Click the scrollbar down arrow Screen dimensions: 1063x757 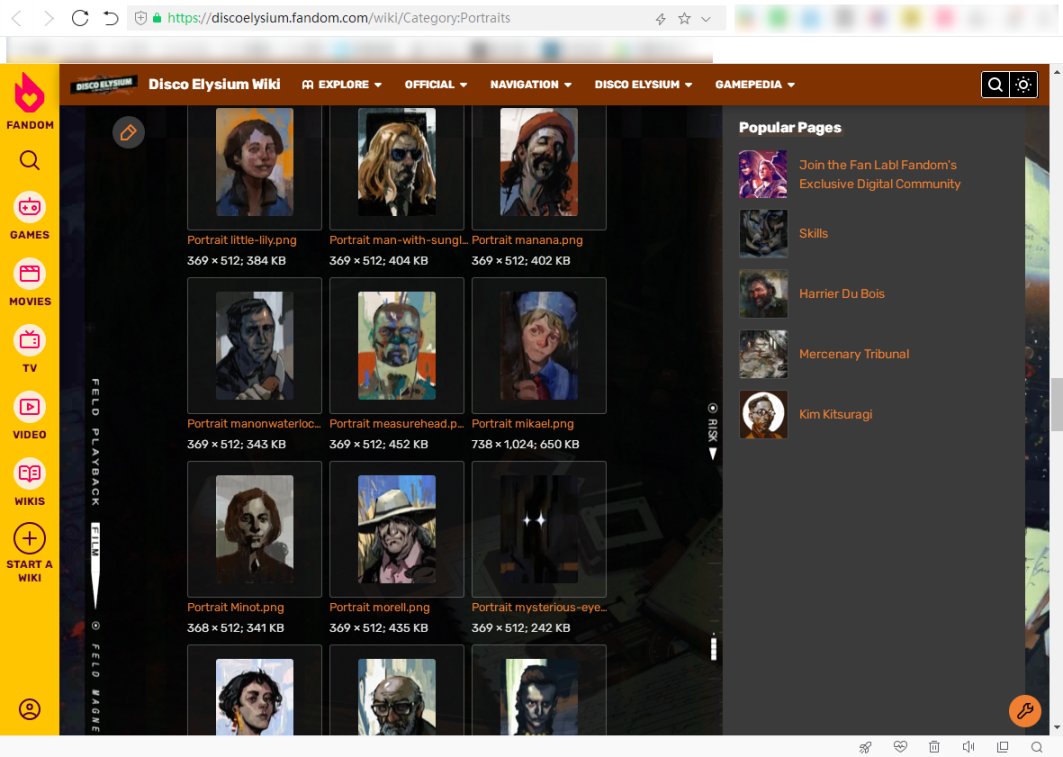click(x=1057, y=728)
